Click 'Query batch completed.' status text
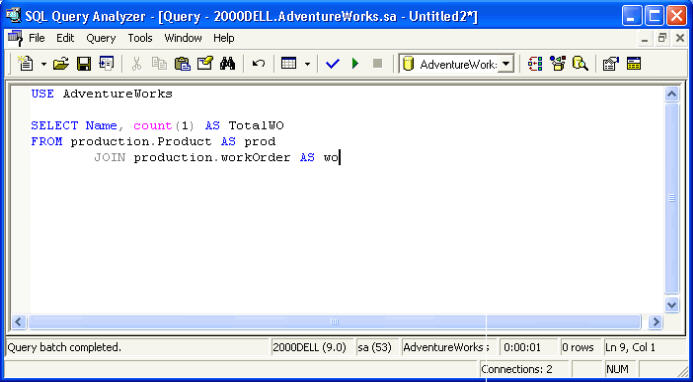Image resolution: width=693 pixels, height=382 pixels. click(x=65, y=348)
